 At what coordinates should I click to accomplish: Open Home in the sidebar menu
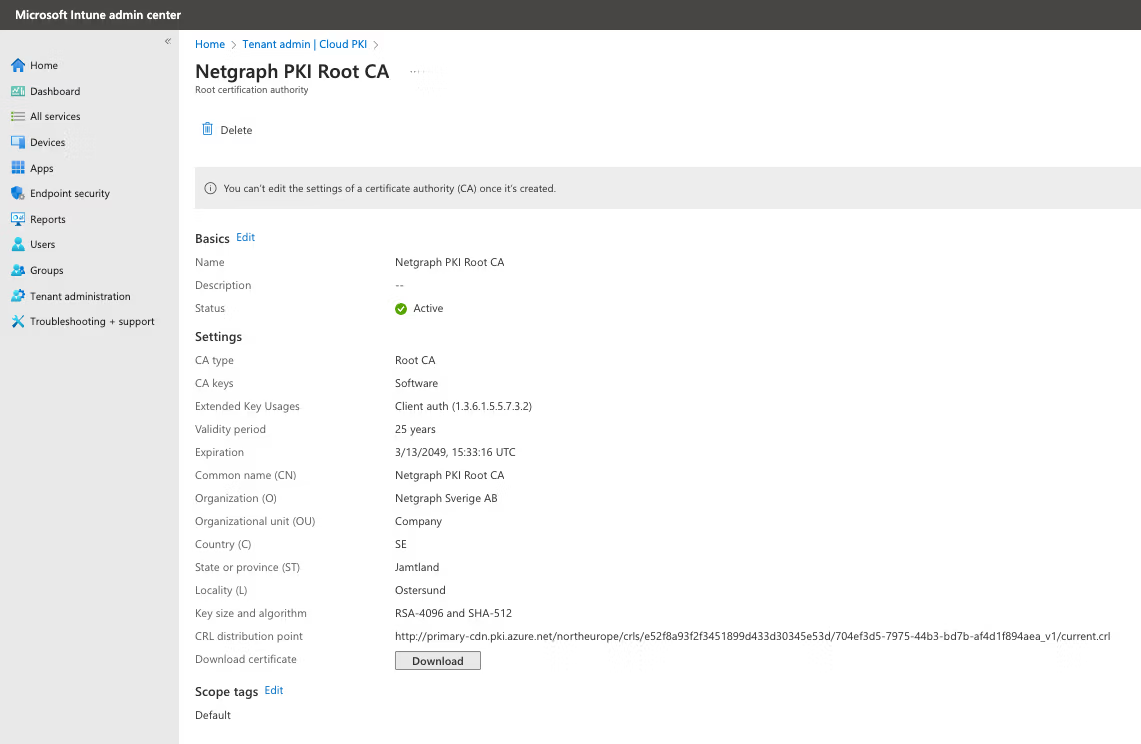click(44, 66)
